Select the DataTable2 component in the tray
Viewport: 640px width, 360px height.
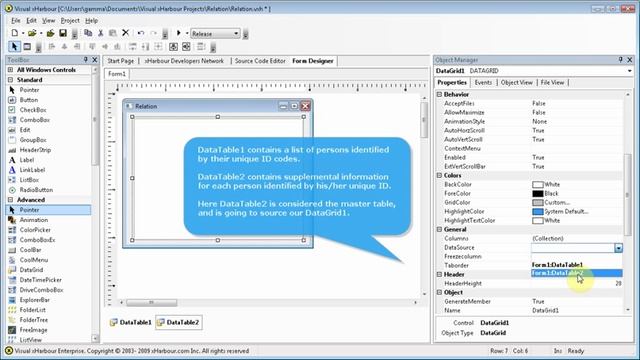point(179,322)
